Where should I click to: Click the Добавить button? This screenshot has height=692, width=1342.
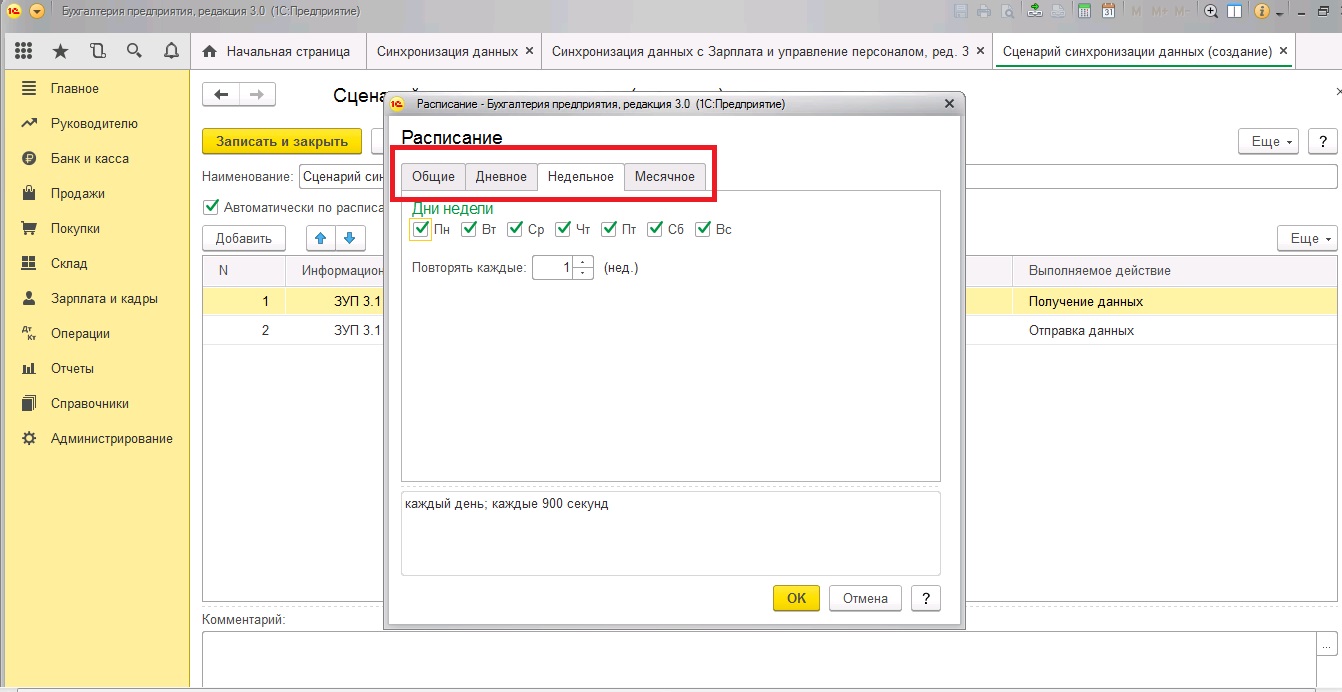(244, 238)
